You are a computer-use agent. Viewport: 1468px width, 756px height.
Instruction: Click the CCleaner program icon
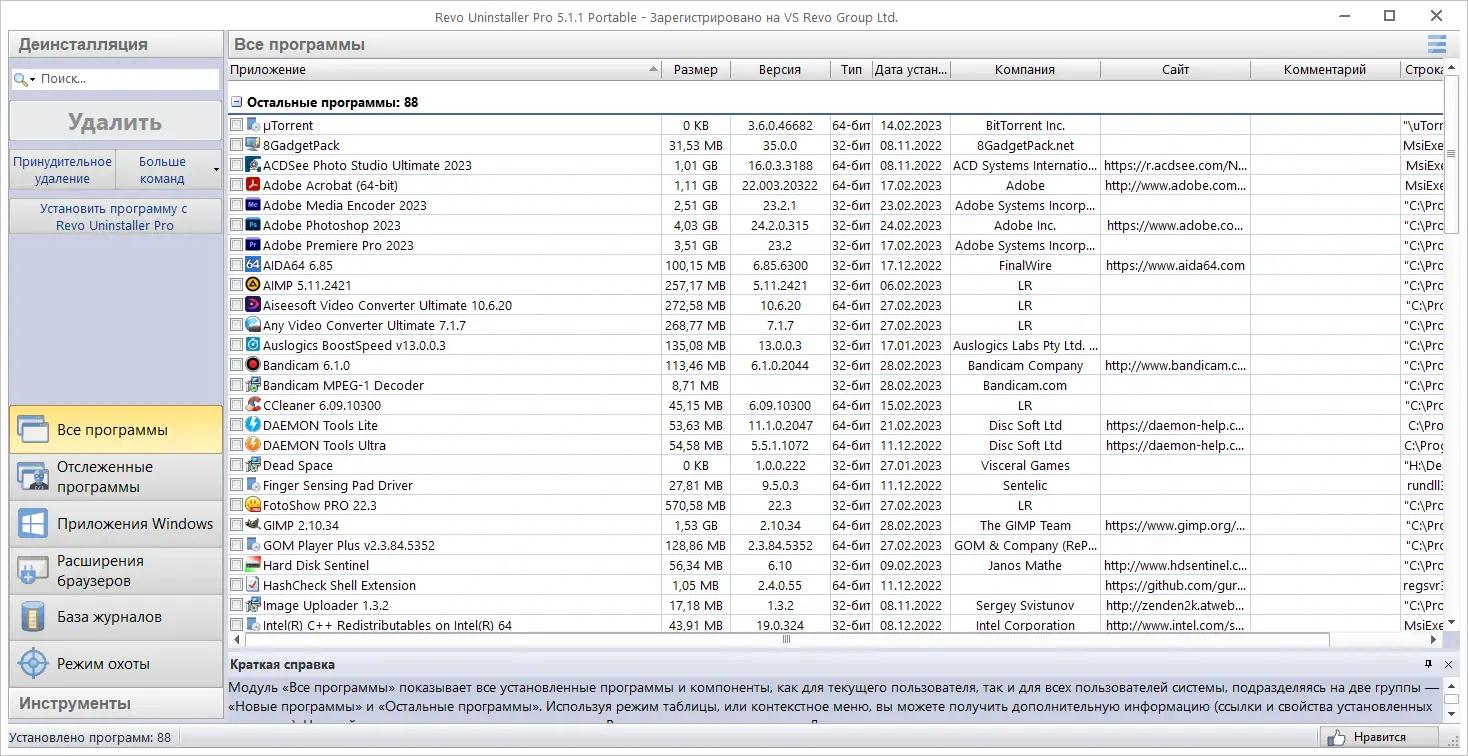pos(253,405)
